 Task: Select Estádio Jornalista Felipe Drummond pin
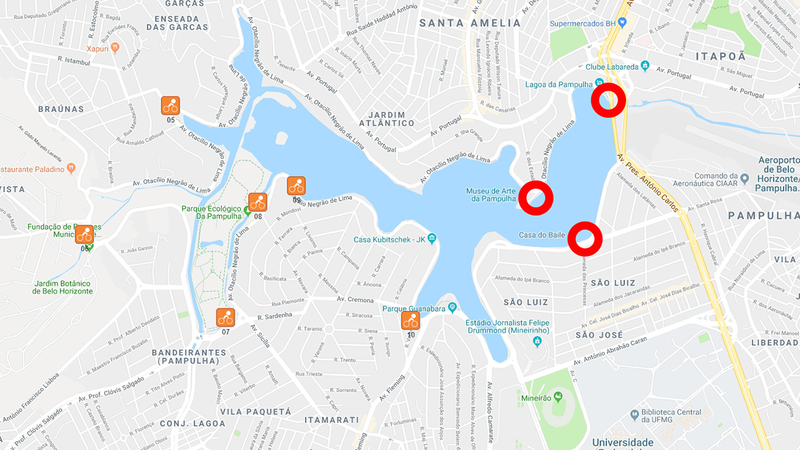coord(537,341)
